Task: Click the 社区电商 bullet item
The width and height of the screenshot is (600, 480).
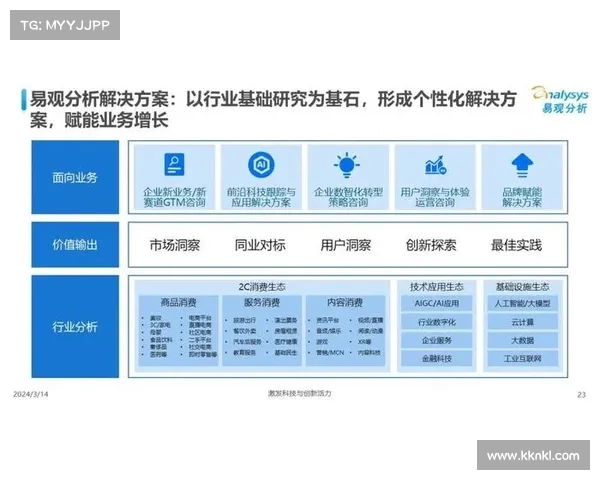Action: 200,332
